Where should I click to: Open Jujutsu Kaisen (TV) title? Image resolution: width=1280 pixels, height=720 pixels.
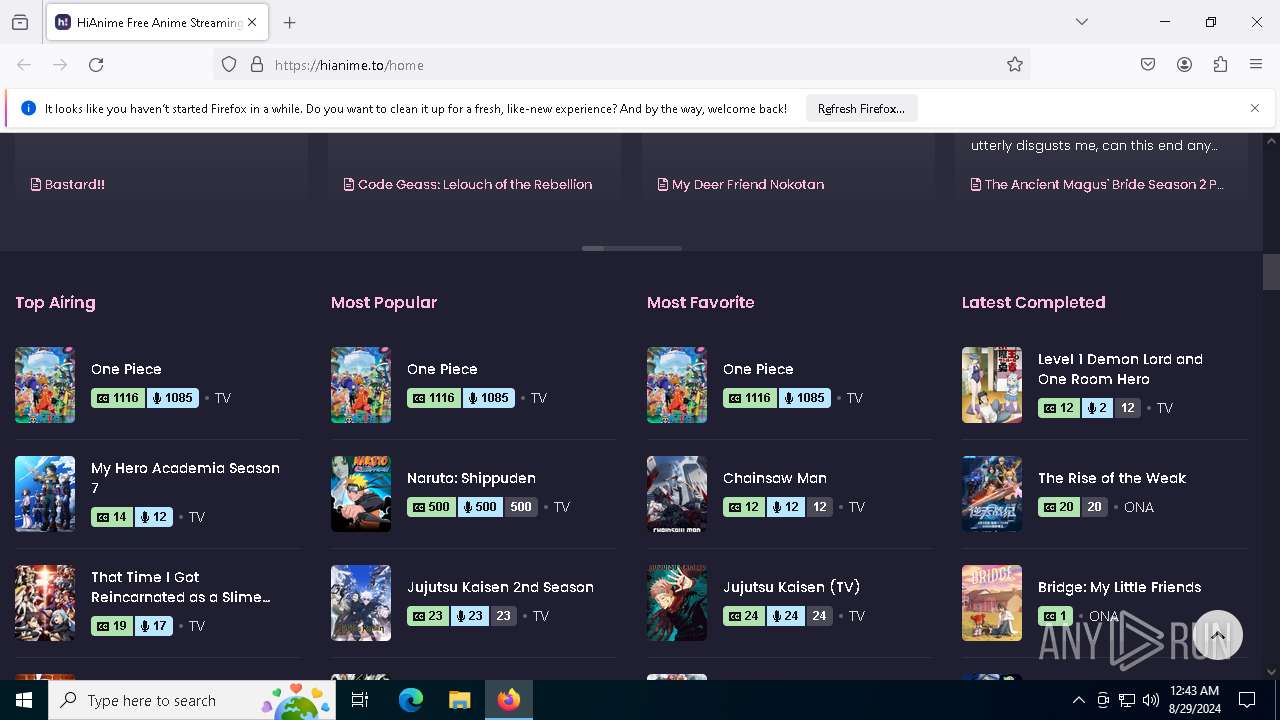click(x=792, y=587)
